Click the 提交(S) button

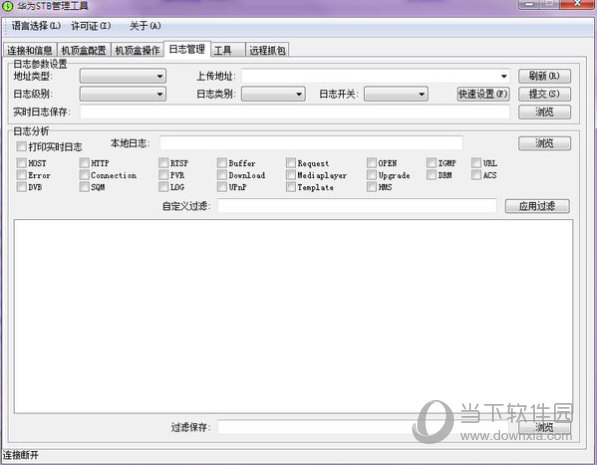pyautogui.click(x=544, y=94)
